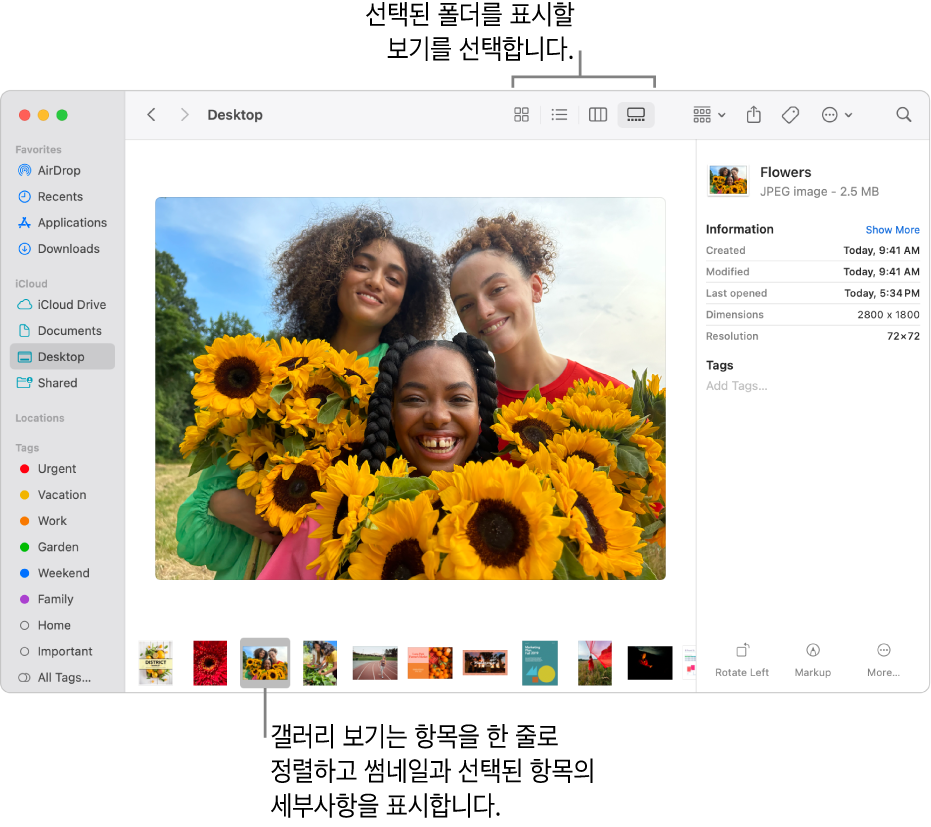931x827 pixels.
Task: Click the green full-screen window button
Action: coord(62,115)
